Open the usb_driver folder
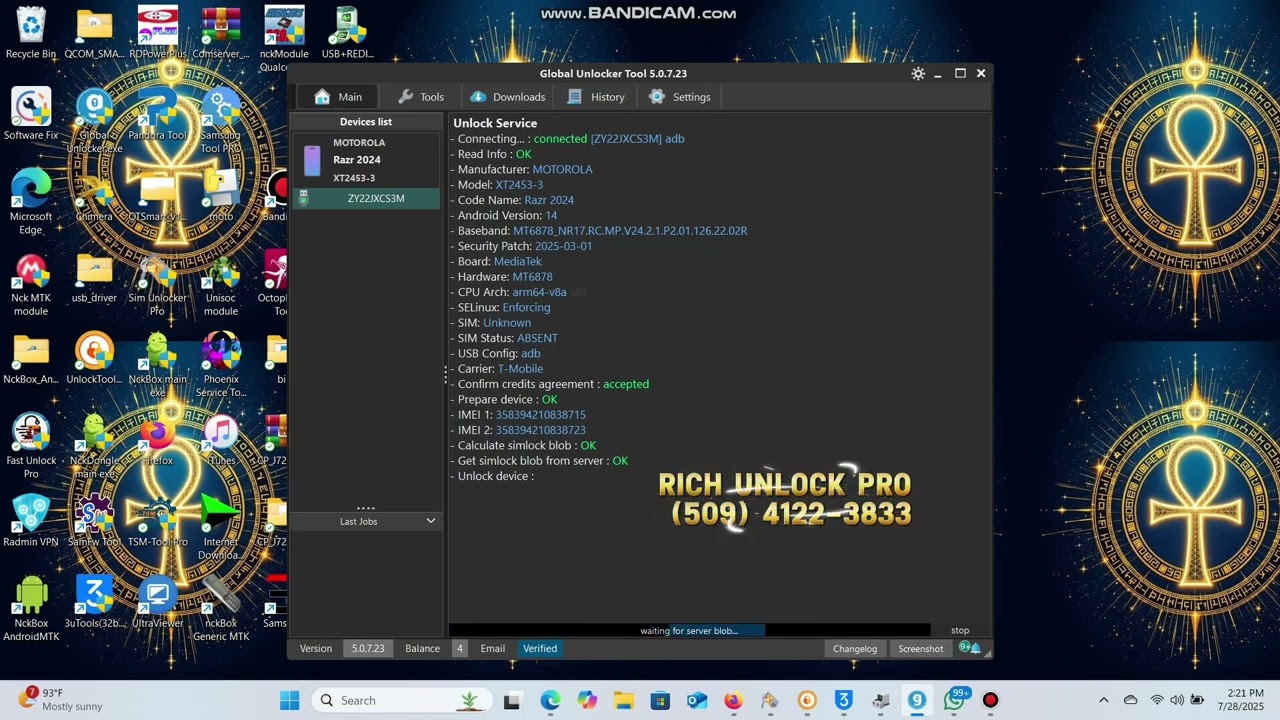The width and height of the screenshot is (1280, 720). click(94, 277)
